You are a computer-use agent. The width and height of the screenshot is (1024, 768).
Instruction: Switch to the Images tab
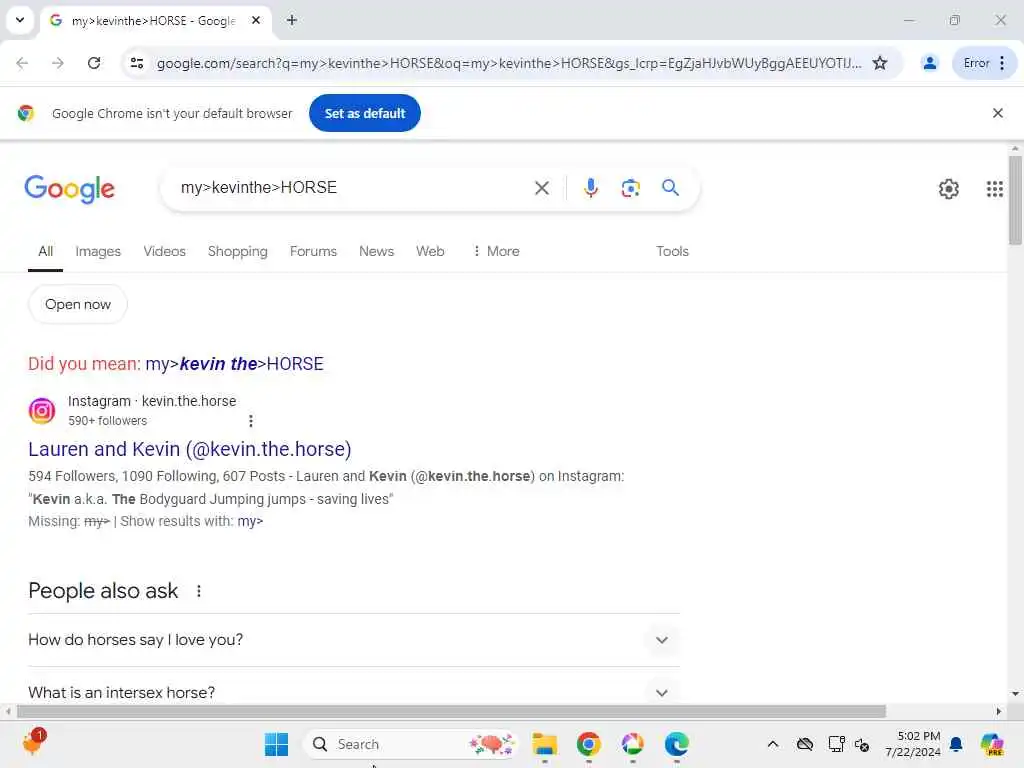pyautogui.click(x=98, y=251)
